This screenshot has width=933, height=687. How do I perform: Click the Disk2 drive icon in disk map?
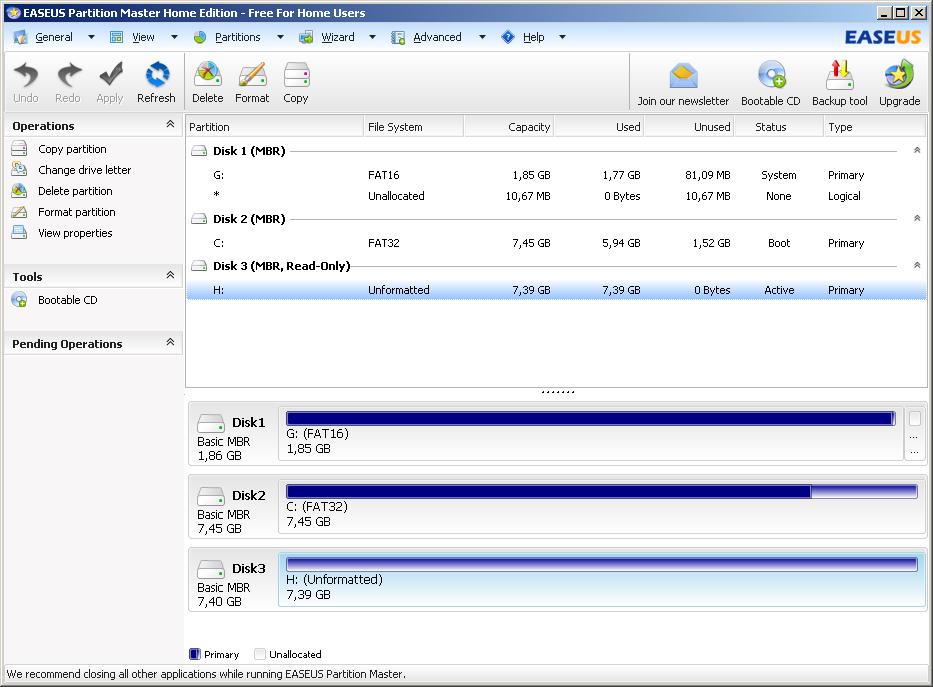click(x=211, y=496)
